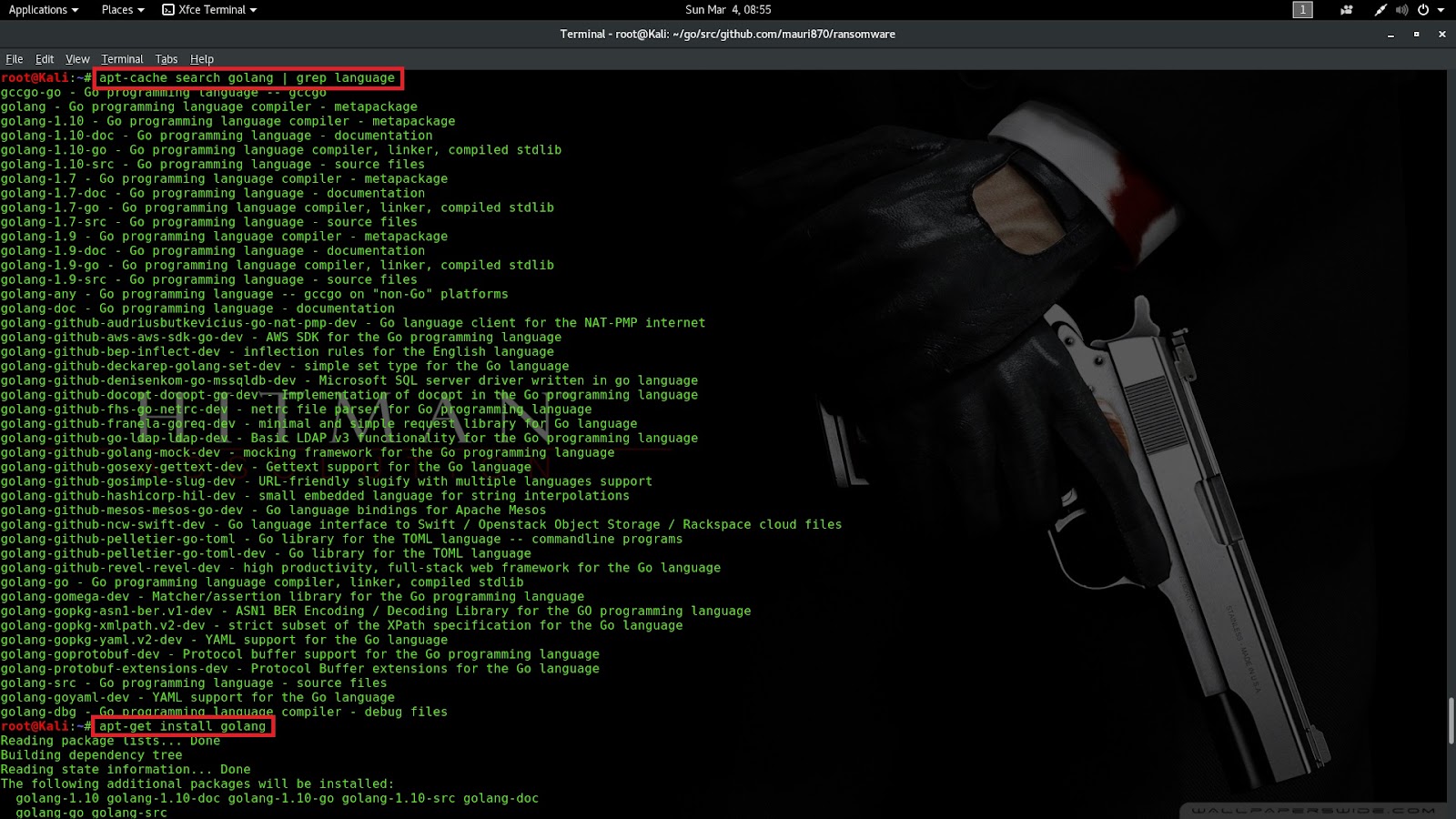Close the terminal window

click(1441, 35)
